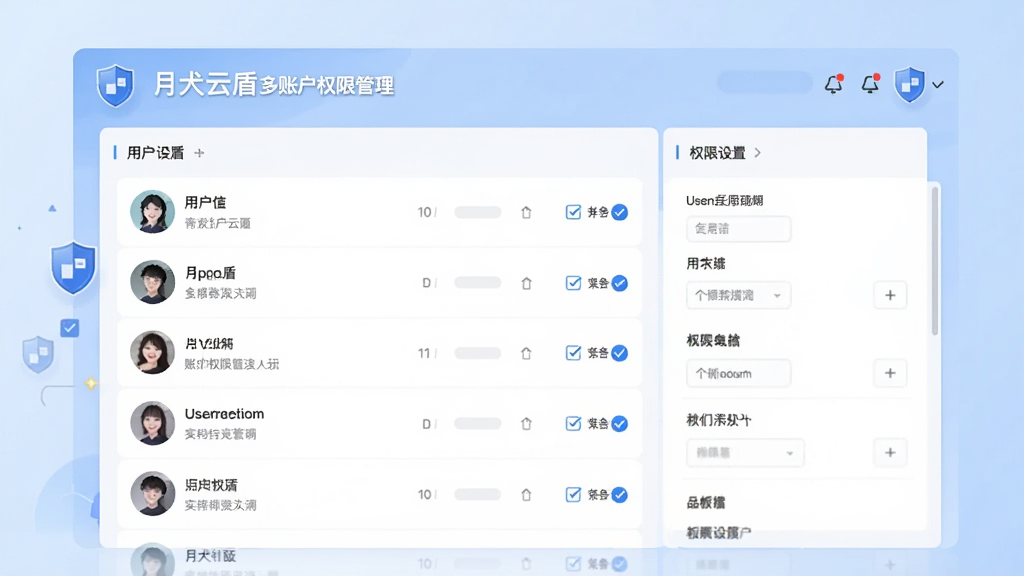Click the input field under Usen label
The image size is (1024, 576).
(x=739, y=229)
